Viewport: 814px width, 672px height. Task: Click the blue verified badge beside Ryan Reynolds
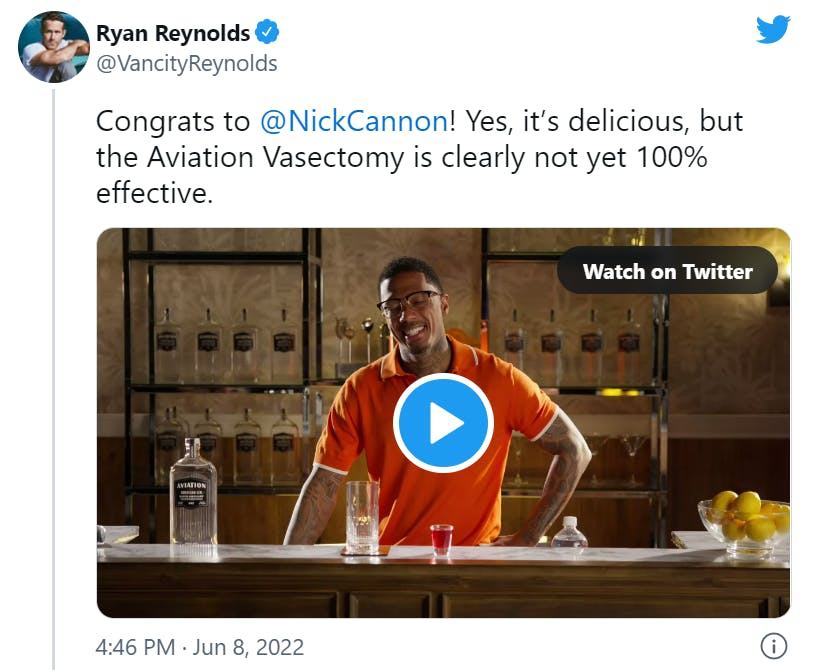(266, 32)
